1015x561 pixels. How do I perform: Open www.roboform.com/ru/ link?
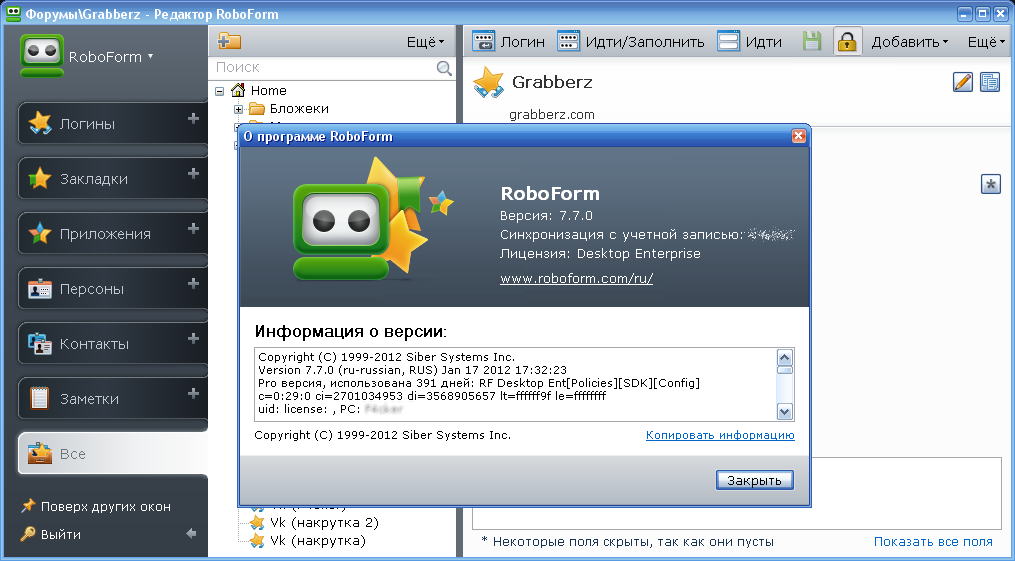point(576,278)
